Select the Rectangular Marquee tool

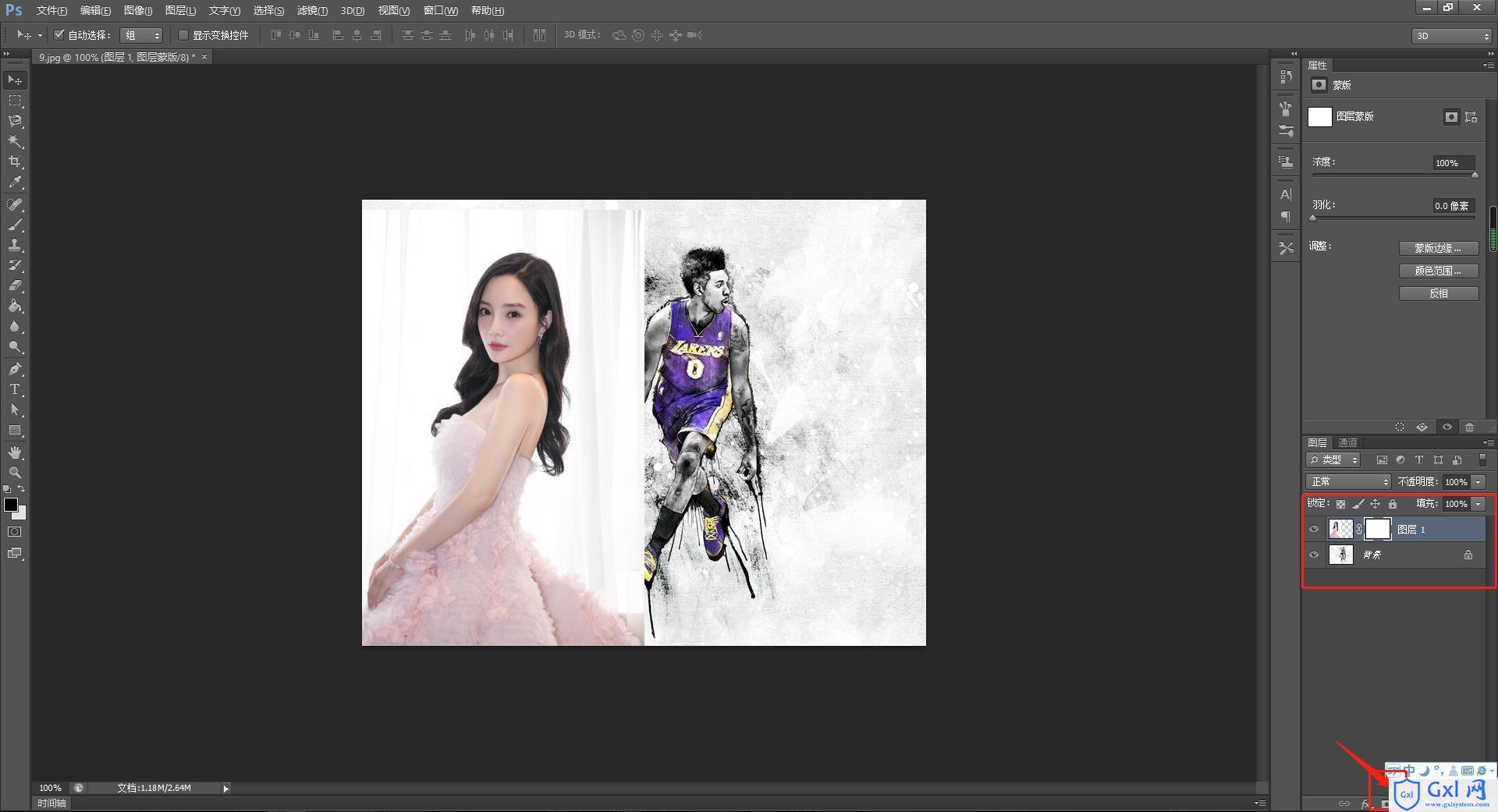tap(15, 101)
